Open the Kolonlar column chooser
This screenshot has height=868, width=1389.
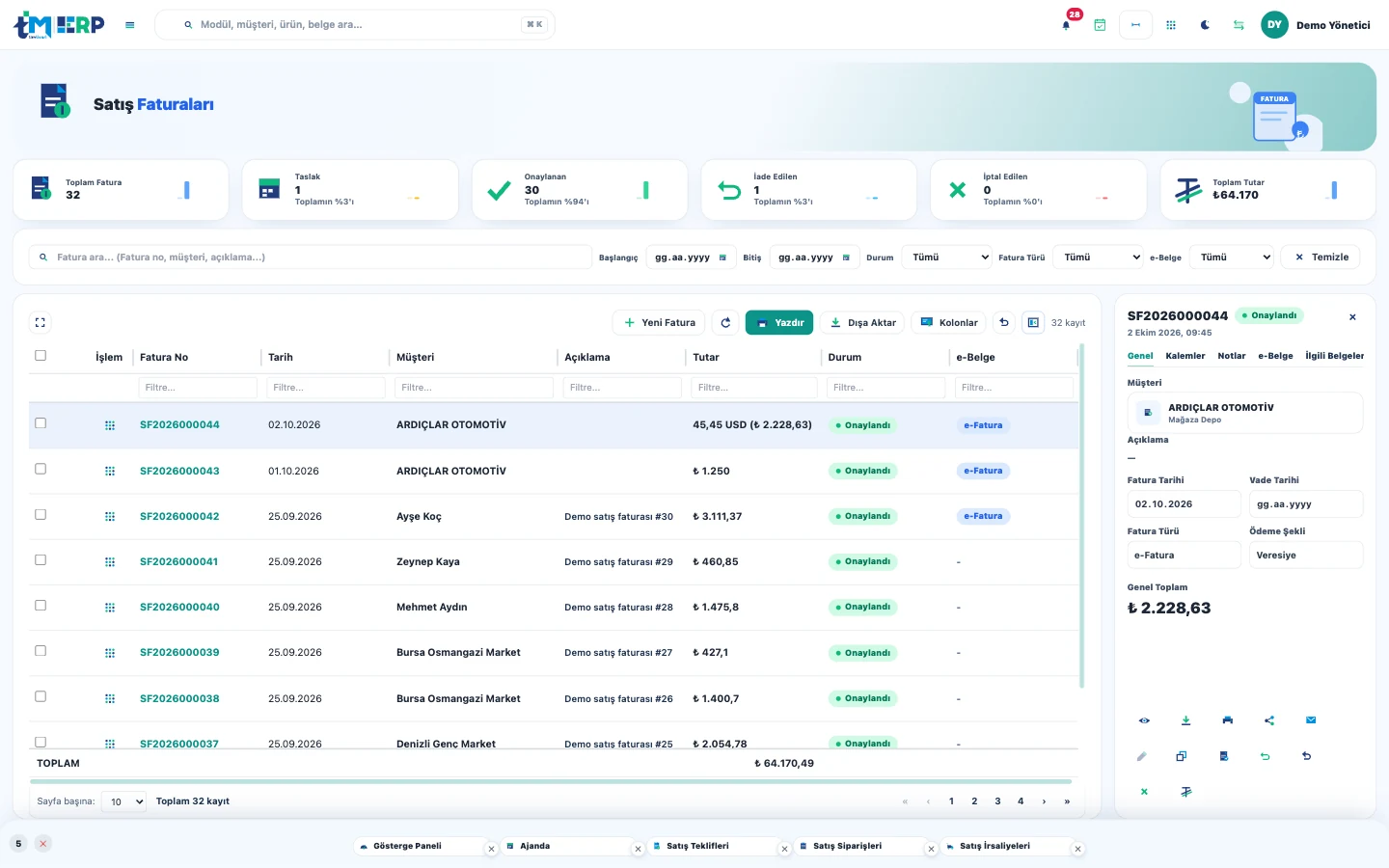(949, 323)
